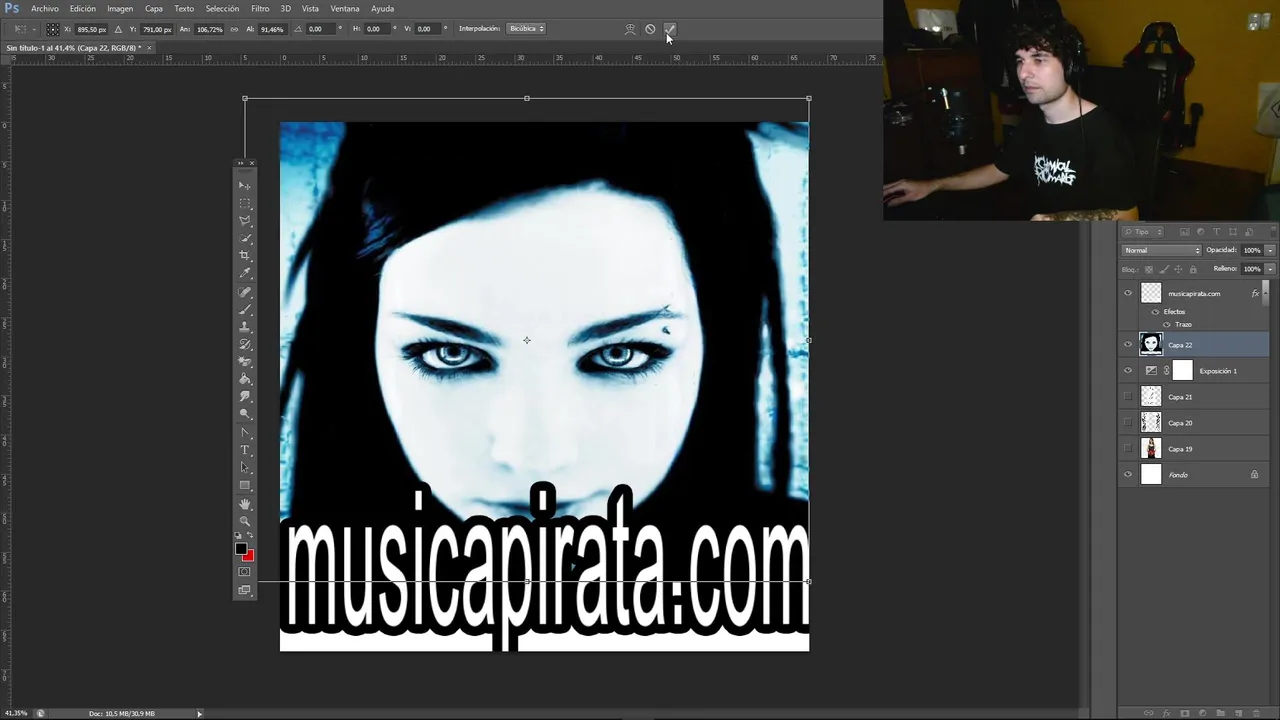Change screen mode icon in toolbar
This screenshot has height=720, width=1280.
coord(245,590)
